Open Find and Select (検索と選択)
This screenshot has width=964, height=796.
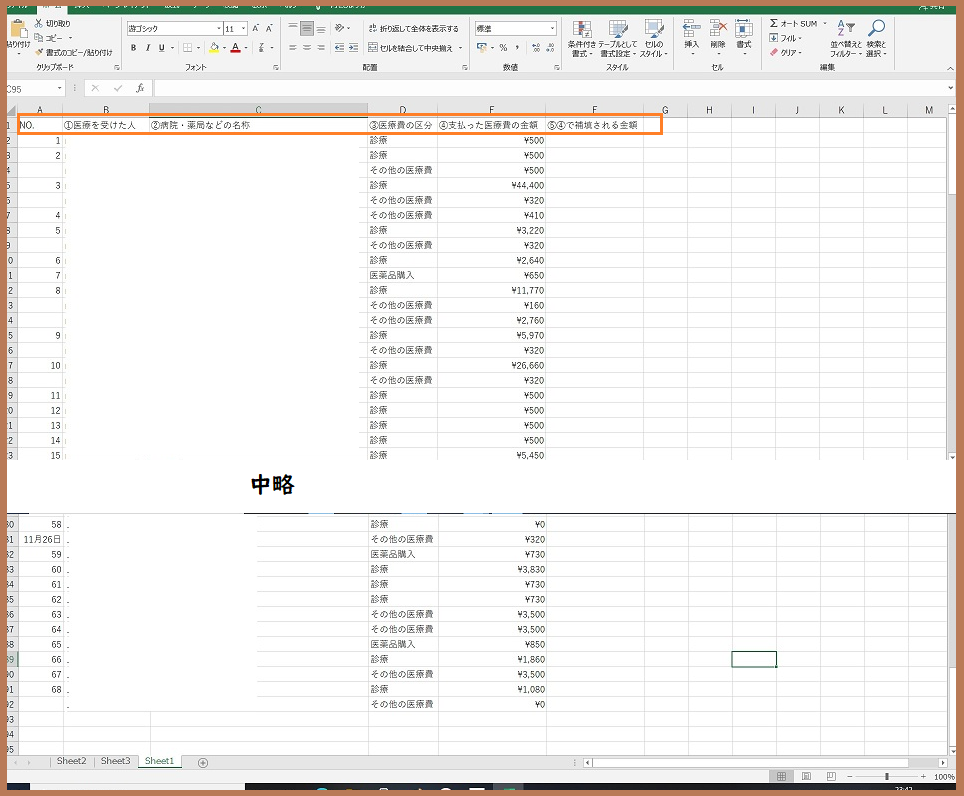pyautogui.click(x=876, y=38)
